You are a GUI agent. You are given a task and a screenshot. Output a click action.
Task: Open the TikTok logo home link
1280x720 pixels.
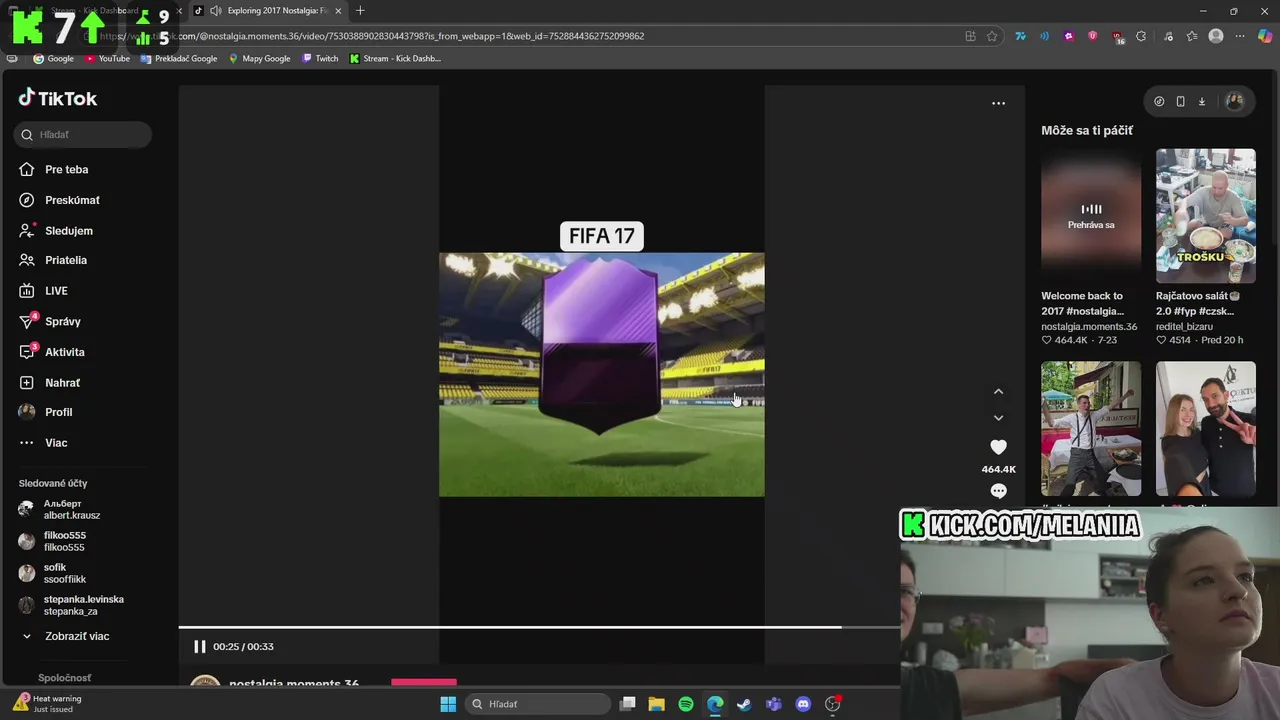point(58,98)
